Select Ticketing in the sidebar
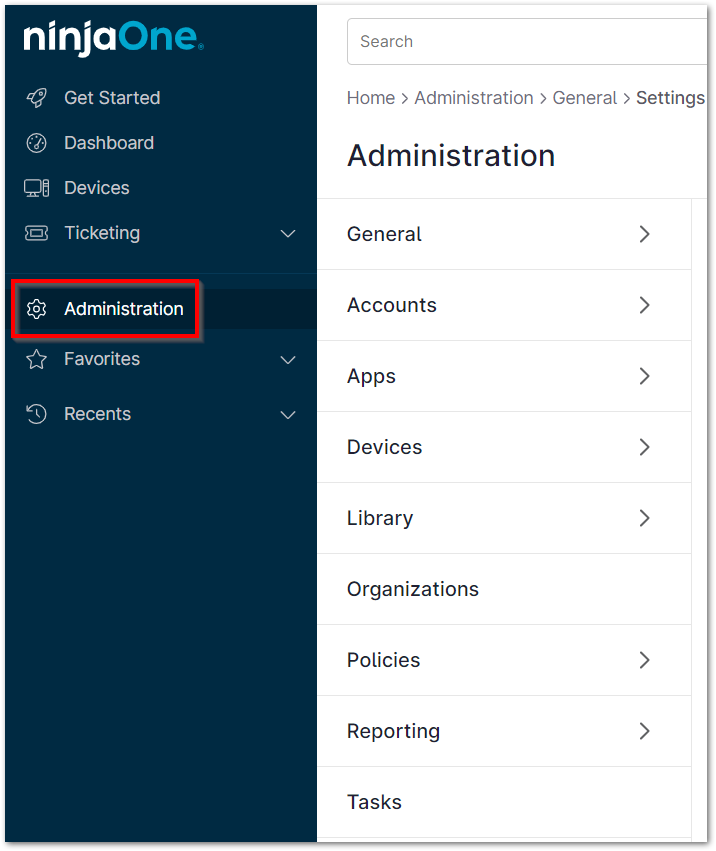Viewport: 716px width, 851px height. click(x=102, y=233)
